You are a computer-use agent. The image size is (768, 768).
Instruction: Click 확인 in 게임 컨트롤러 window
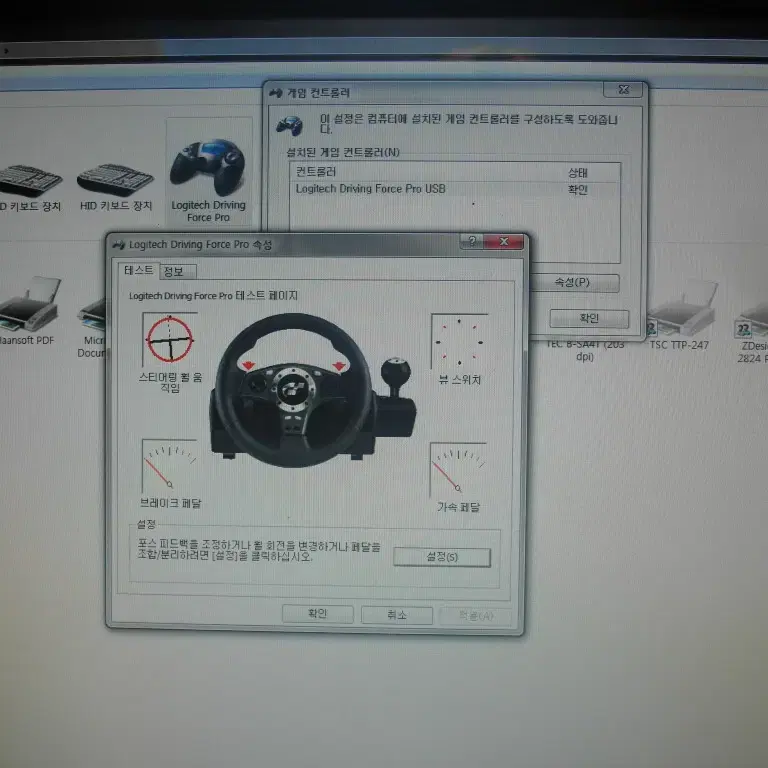589,318
